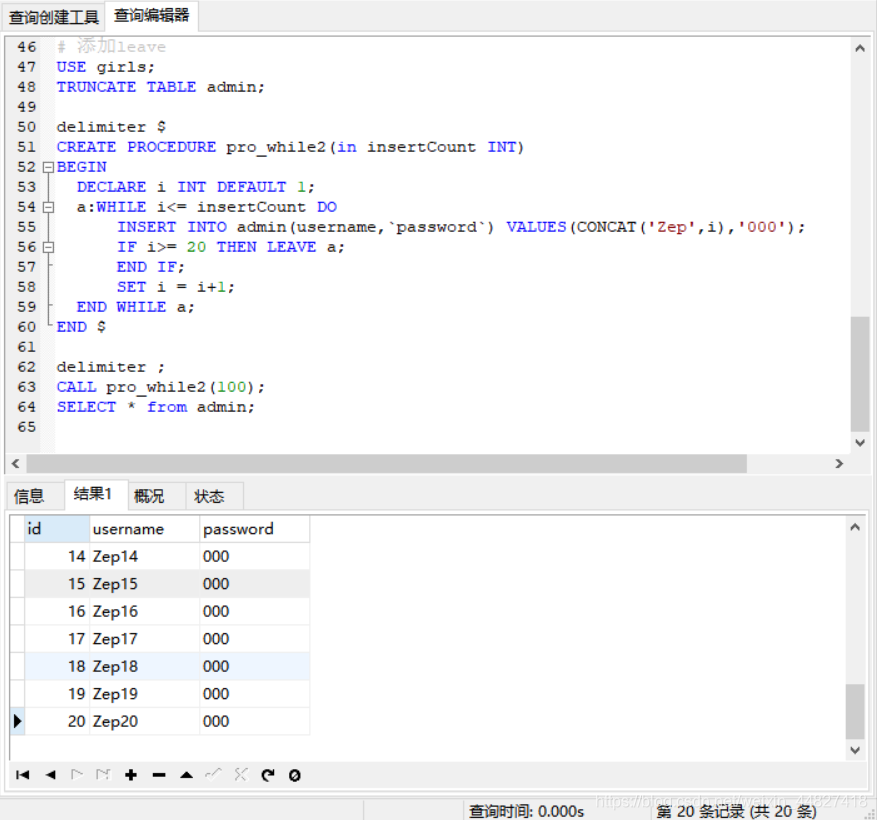Go to first record navigation icon
This screenshot has width=877, height=820.
coord(22,775)
